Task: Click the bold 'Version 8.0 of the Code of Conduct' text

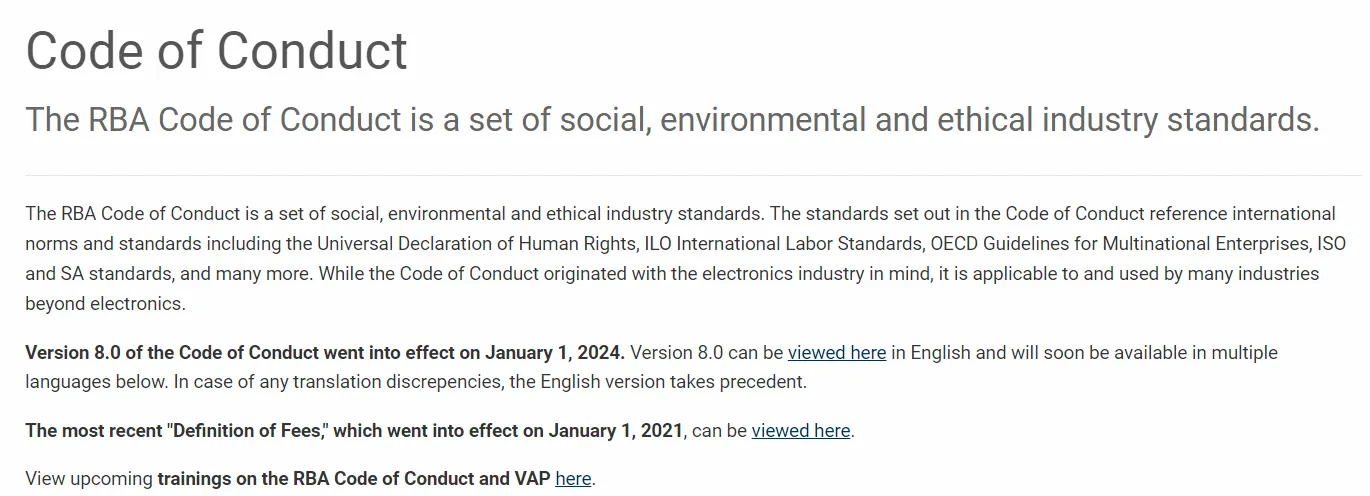Action: 173,352
